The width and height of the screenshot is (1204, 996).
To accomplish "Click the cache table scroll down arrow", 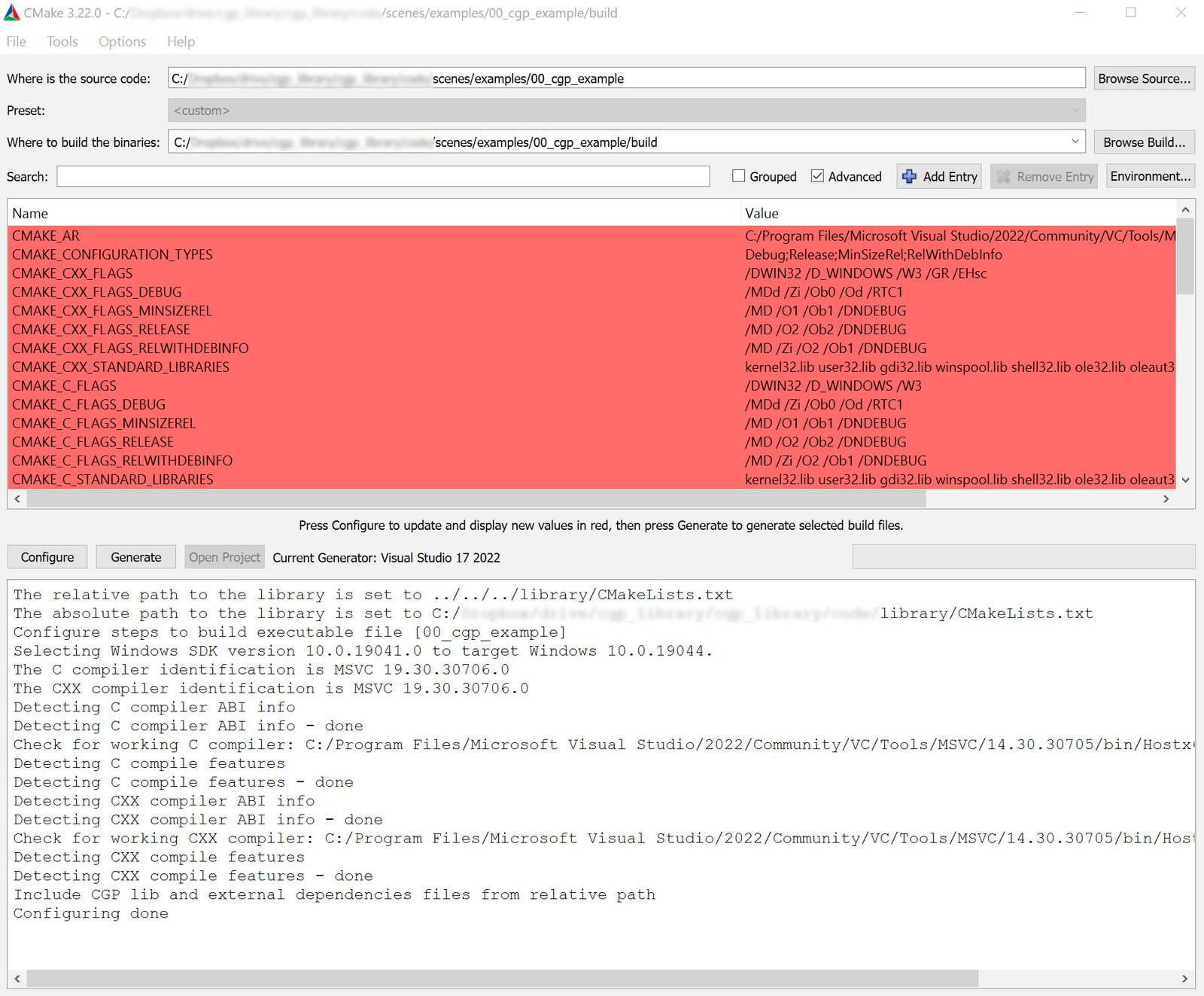I will 1185,480.
